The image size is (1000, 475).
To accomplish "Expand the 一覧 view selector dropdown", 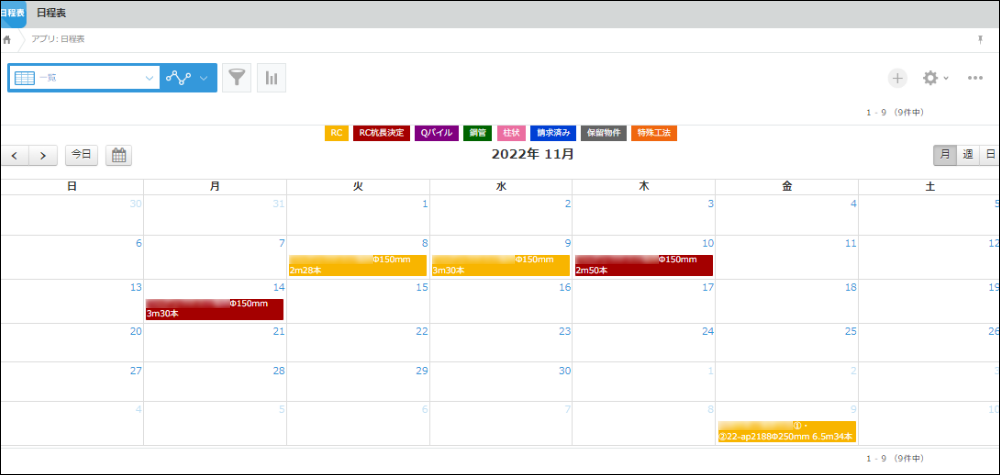I will pyautogui.click(x=149, y=78).
